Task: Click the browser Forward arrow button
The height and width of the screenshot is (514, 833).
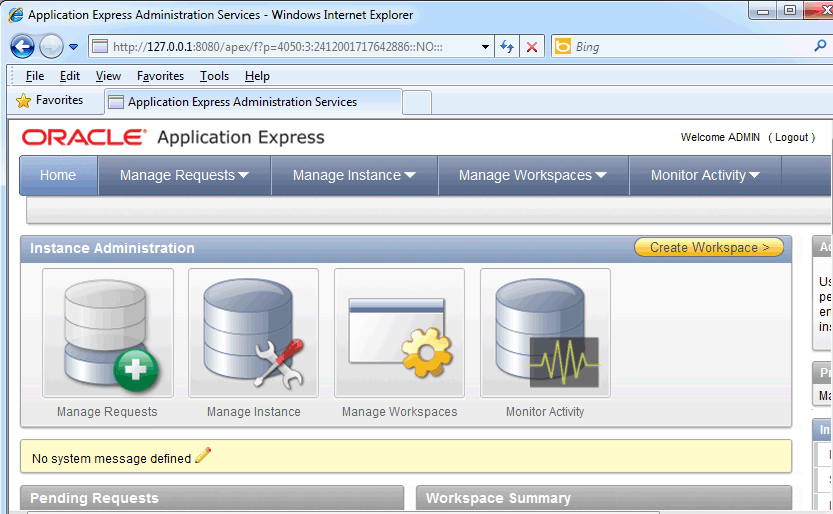Action: (x=52, y=47)
